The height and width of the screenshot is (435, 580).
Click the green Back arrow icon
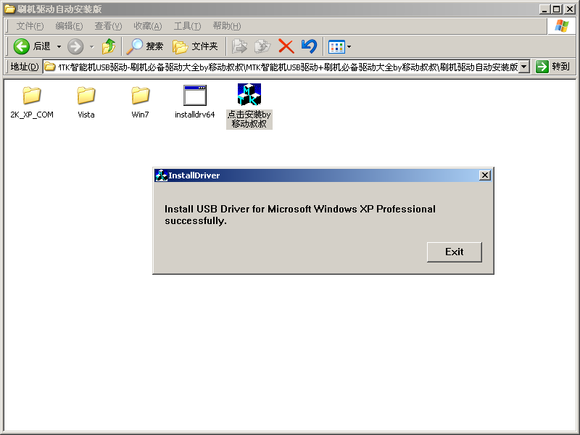point(21,47)
